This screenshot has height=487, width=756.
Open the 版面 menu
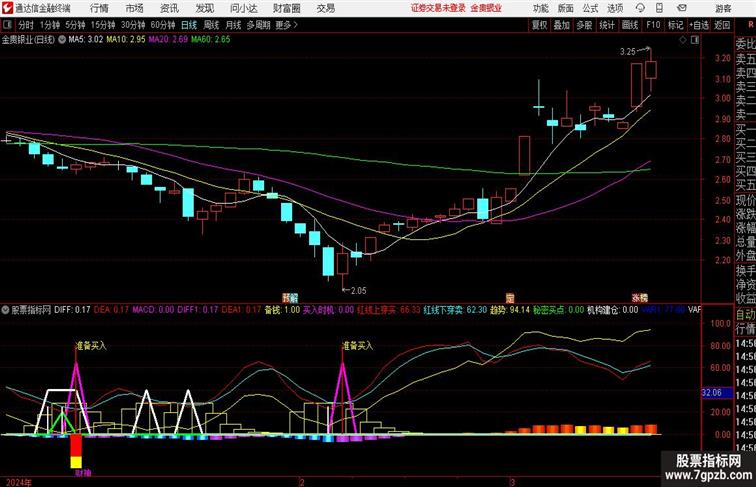click(x=566, y=8)
